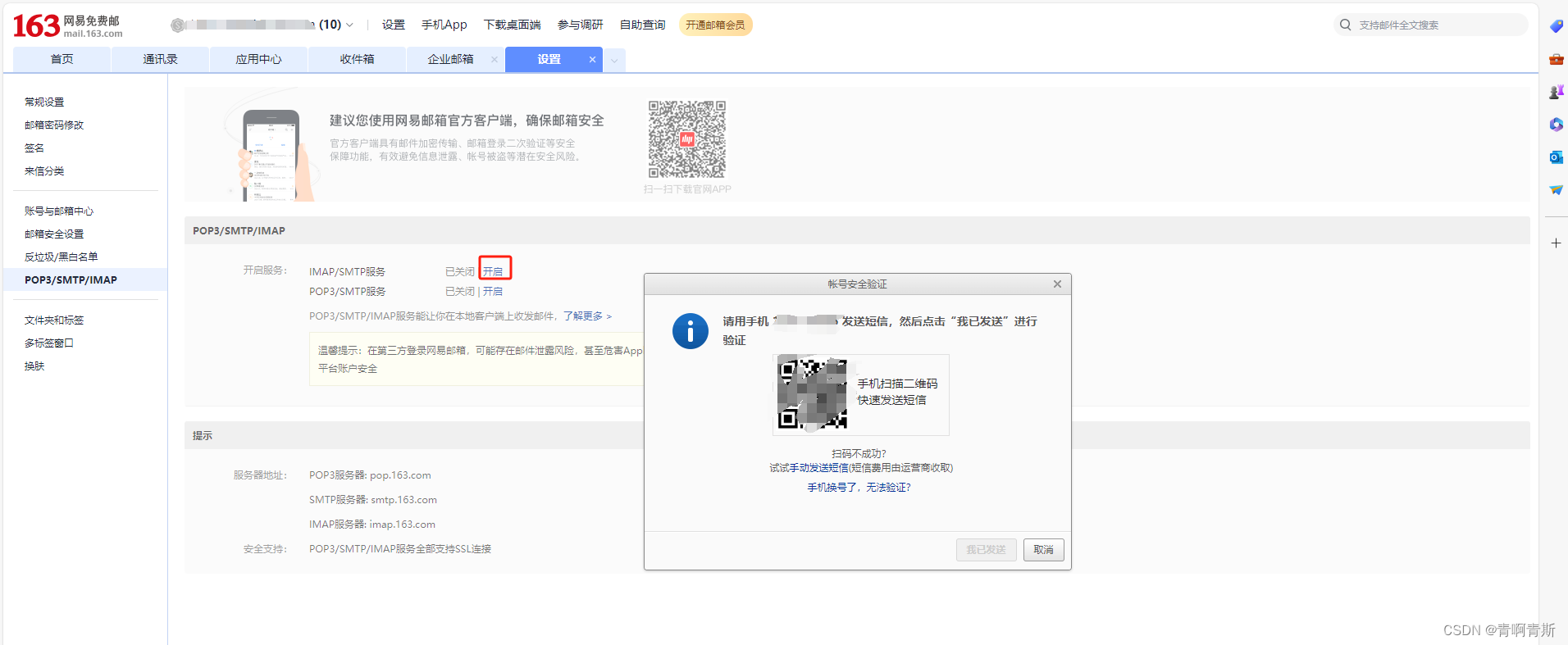Click the phone illustration in the banner
This screenshot has height=645, width=1568.
[271, 155]
